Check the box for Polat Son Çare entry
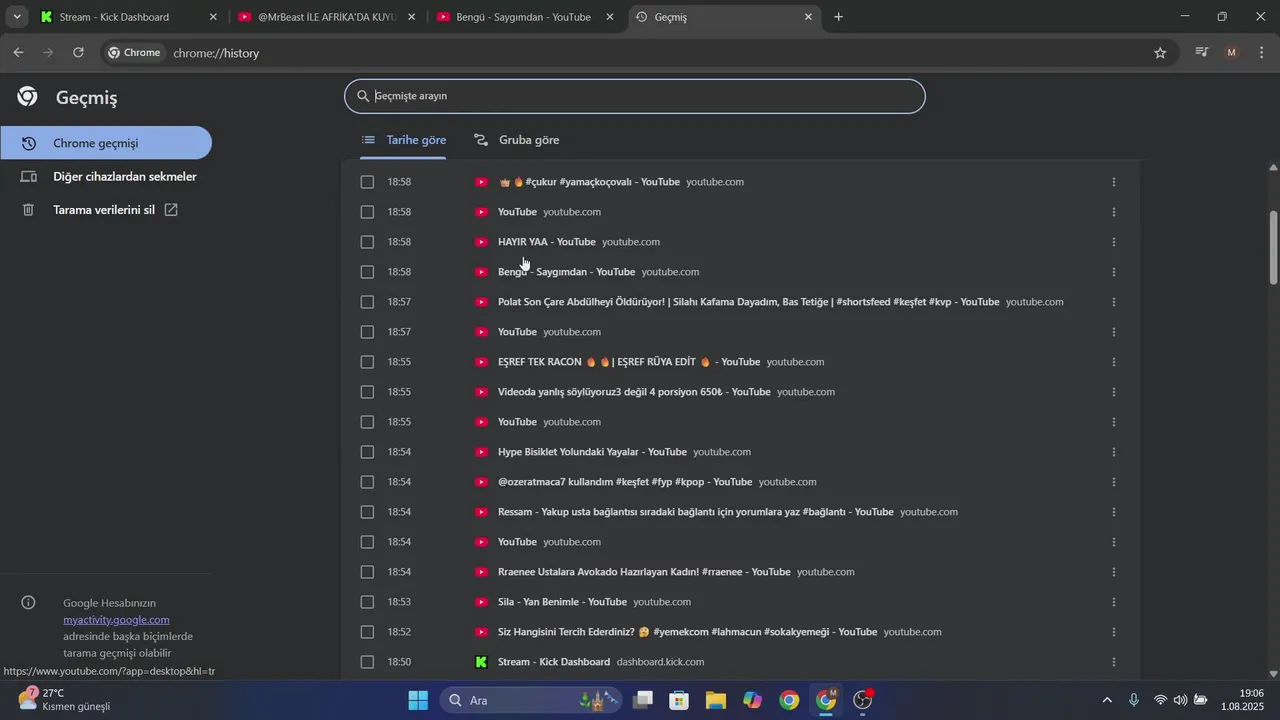 coord(367,302)
